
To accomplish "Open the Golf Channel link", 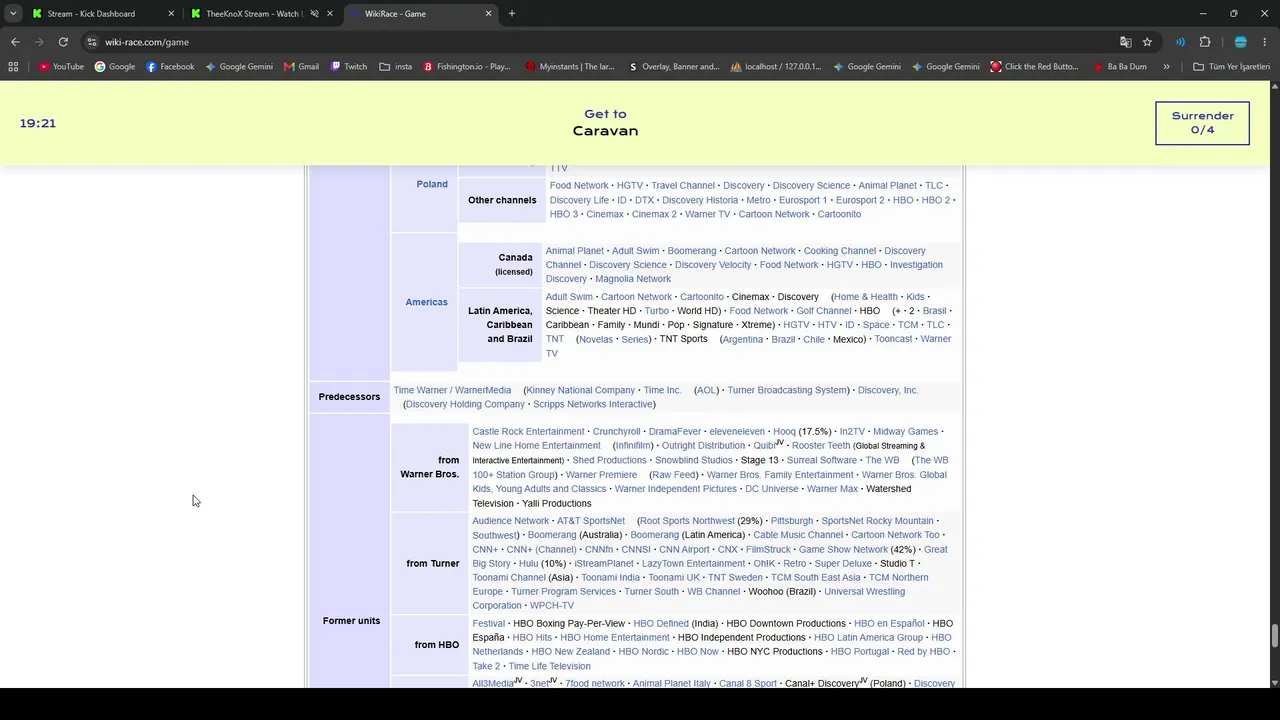I will tap(823, 311).
